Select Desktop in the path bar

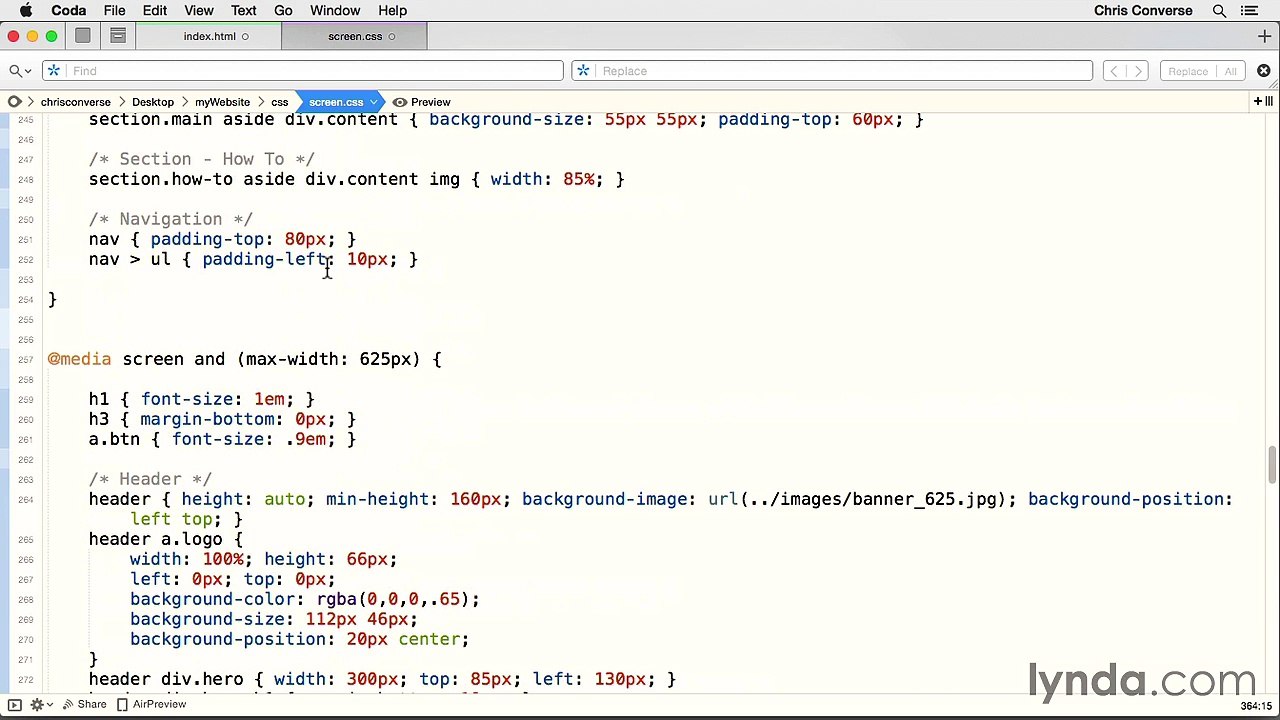coord(153,102)
